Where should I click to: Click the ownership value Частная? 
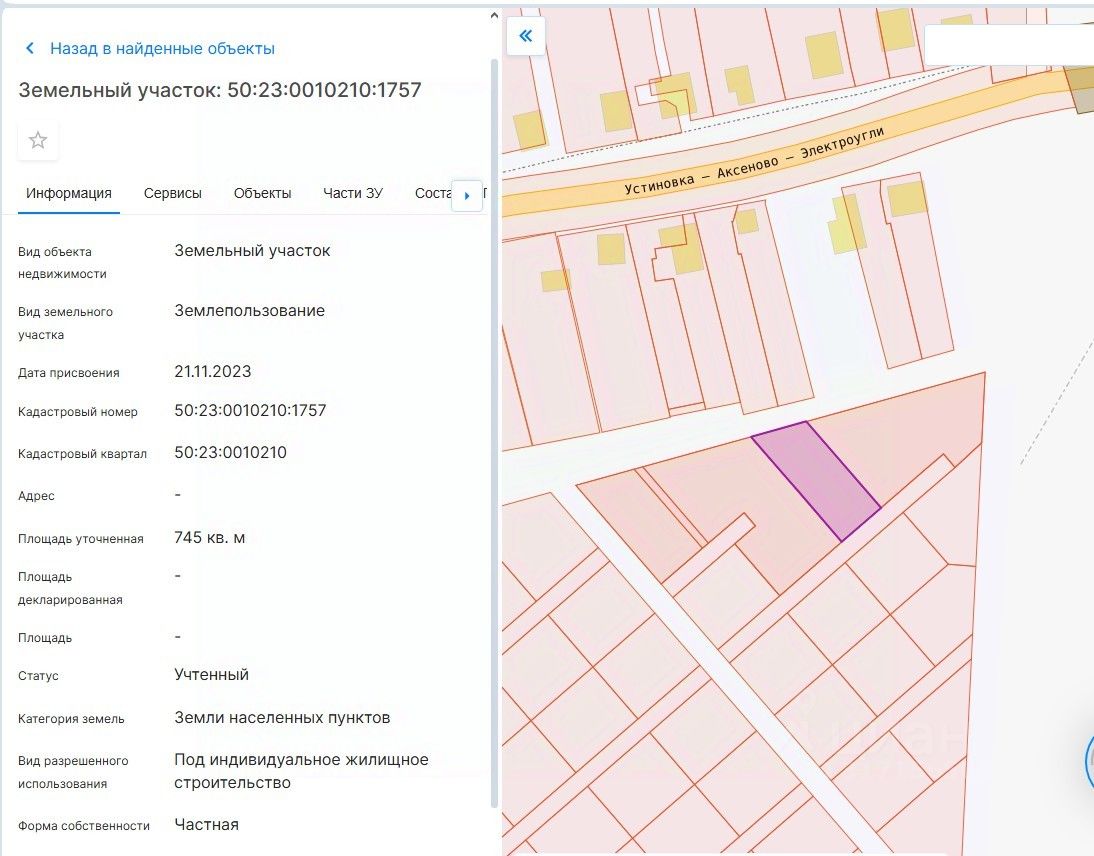(x=207, y=825)
